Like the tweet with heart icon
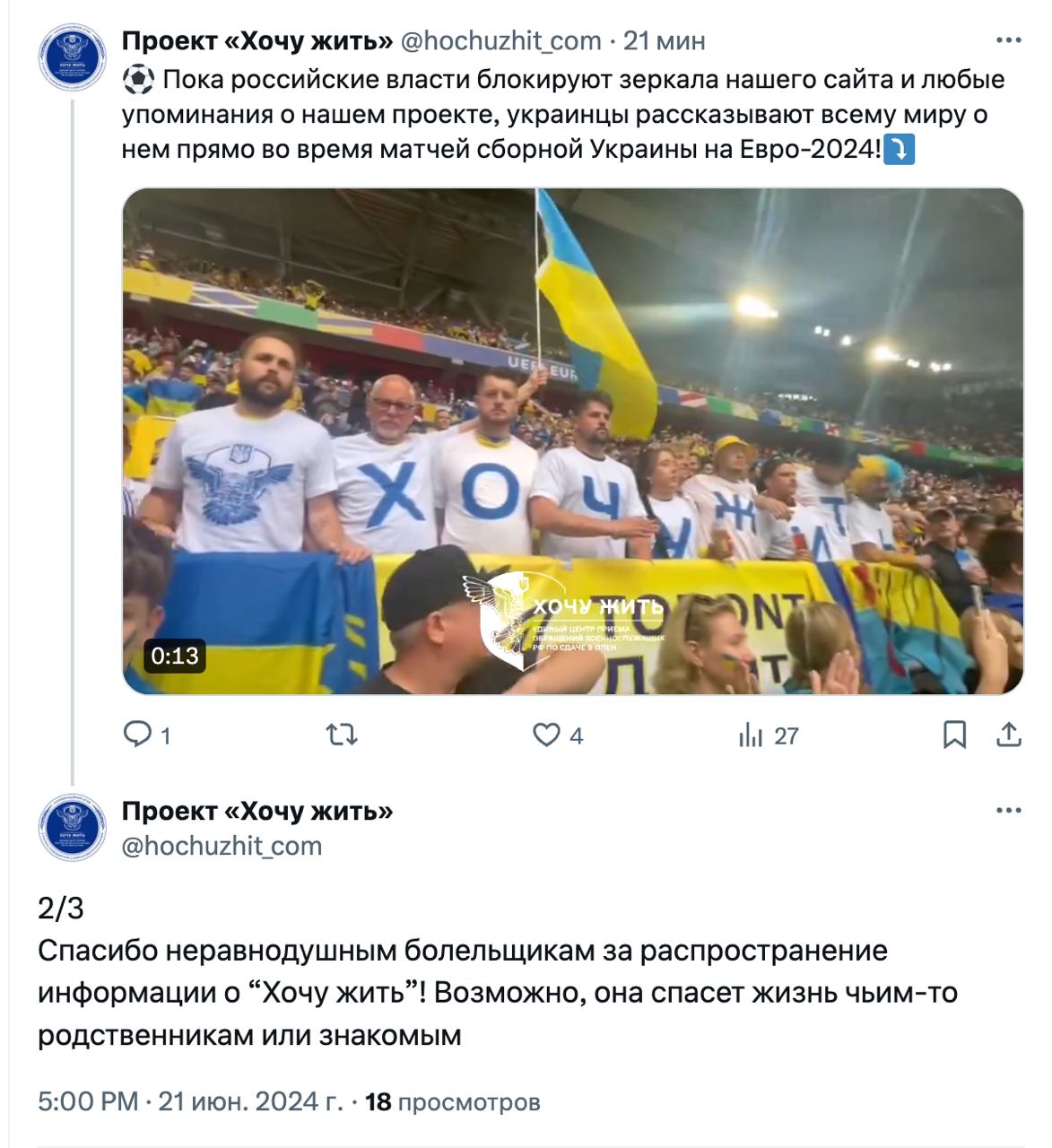This screenshot has height=1148, width=1052. [546, 735]
